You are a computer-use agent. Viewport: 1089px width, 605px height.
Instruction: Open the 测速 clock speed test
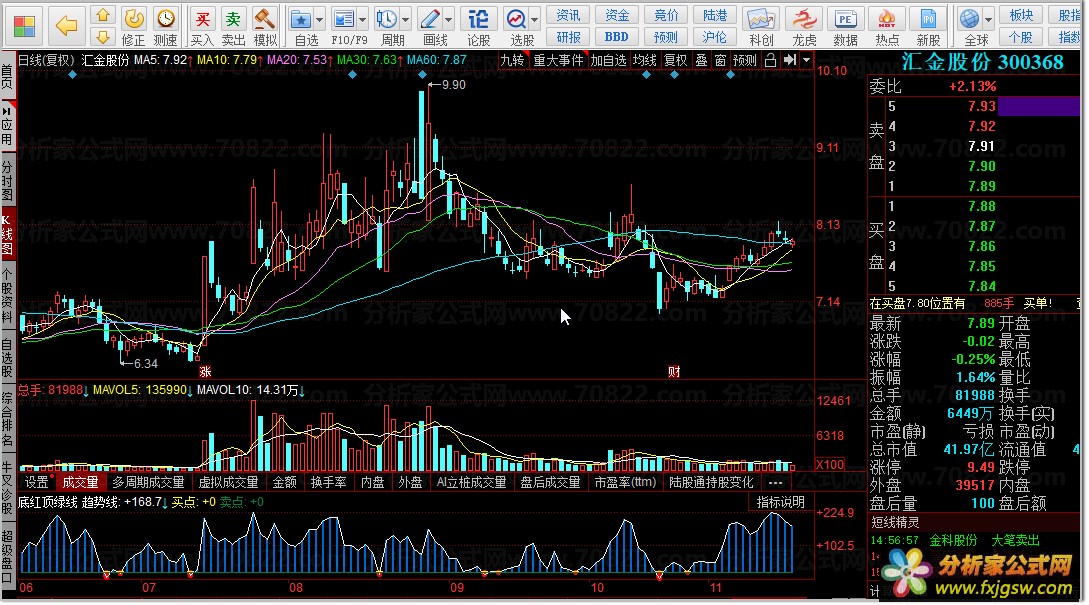pyautogui.click(x=165, y=26)
